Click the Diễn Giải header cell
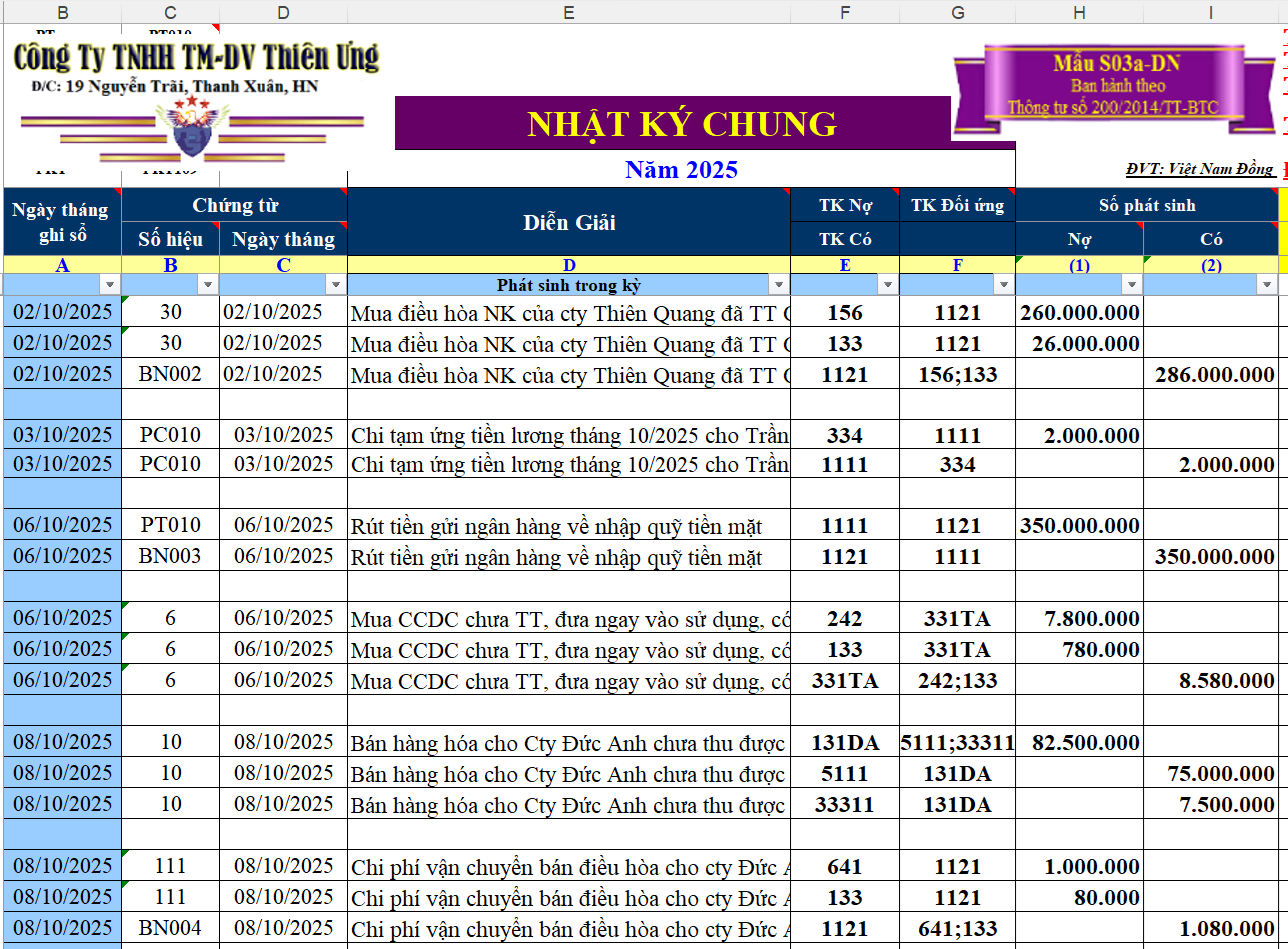Image resolution: width=1288 pixels, height=949 pixels. pyautogui.click(x=568, y=222)
